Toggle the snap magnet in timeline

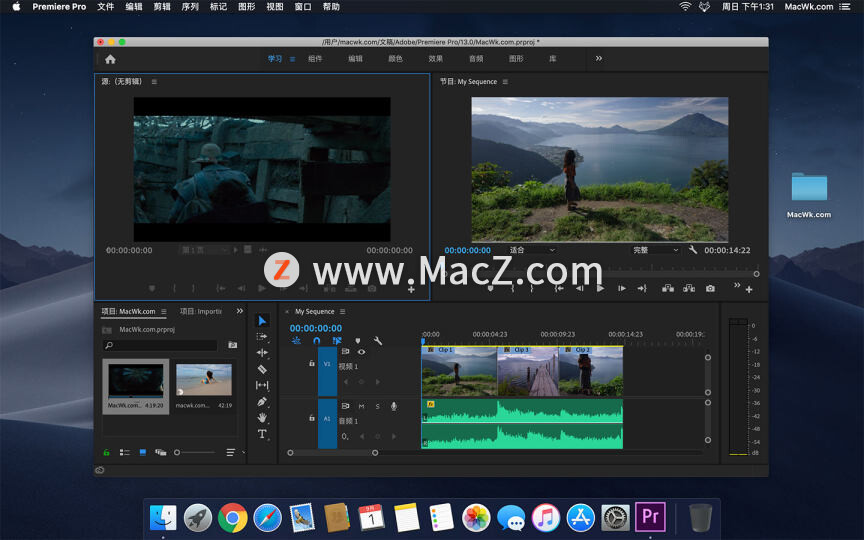coord(316,341)
